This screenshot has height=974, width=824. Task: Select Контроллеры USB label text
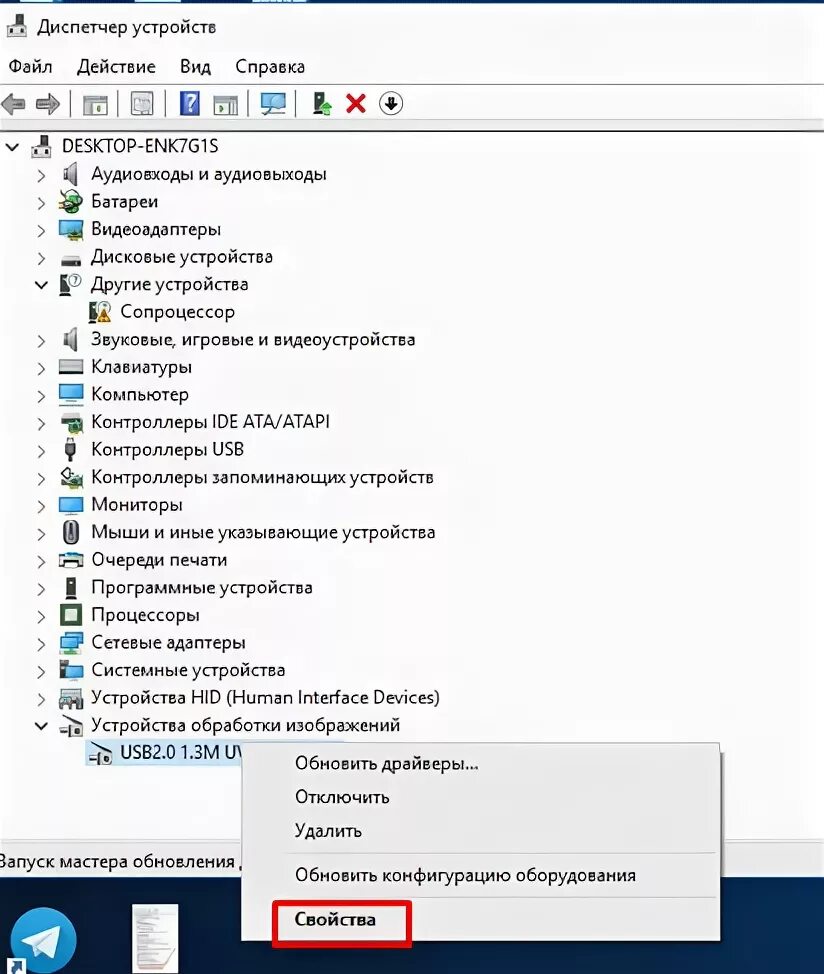(168, 449)
